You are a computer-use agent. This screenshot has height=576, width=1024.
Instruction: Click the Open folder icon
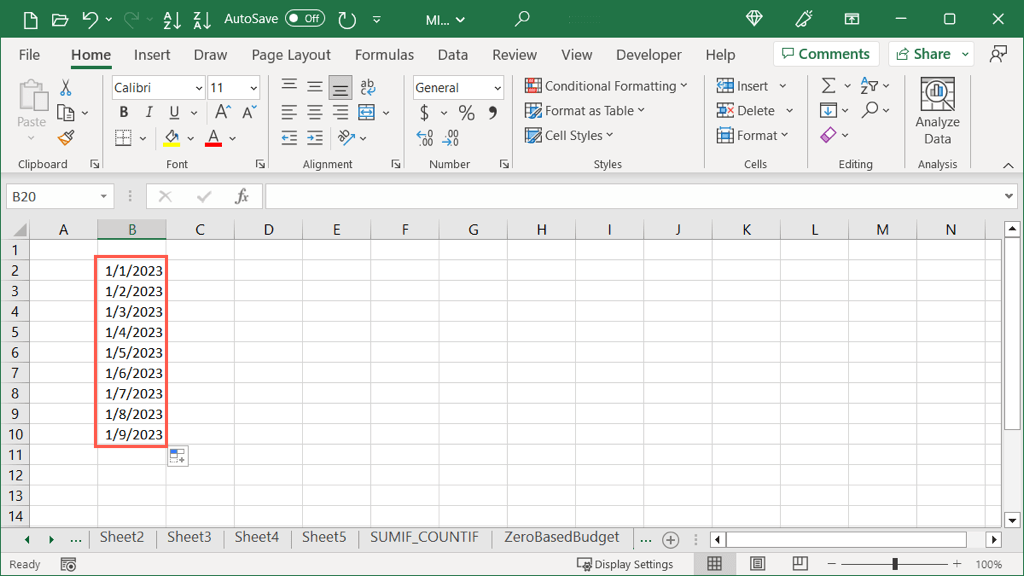pyautogui.click(x=59, y=20)
